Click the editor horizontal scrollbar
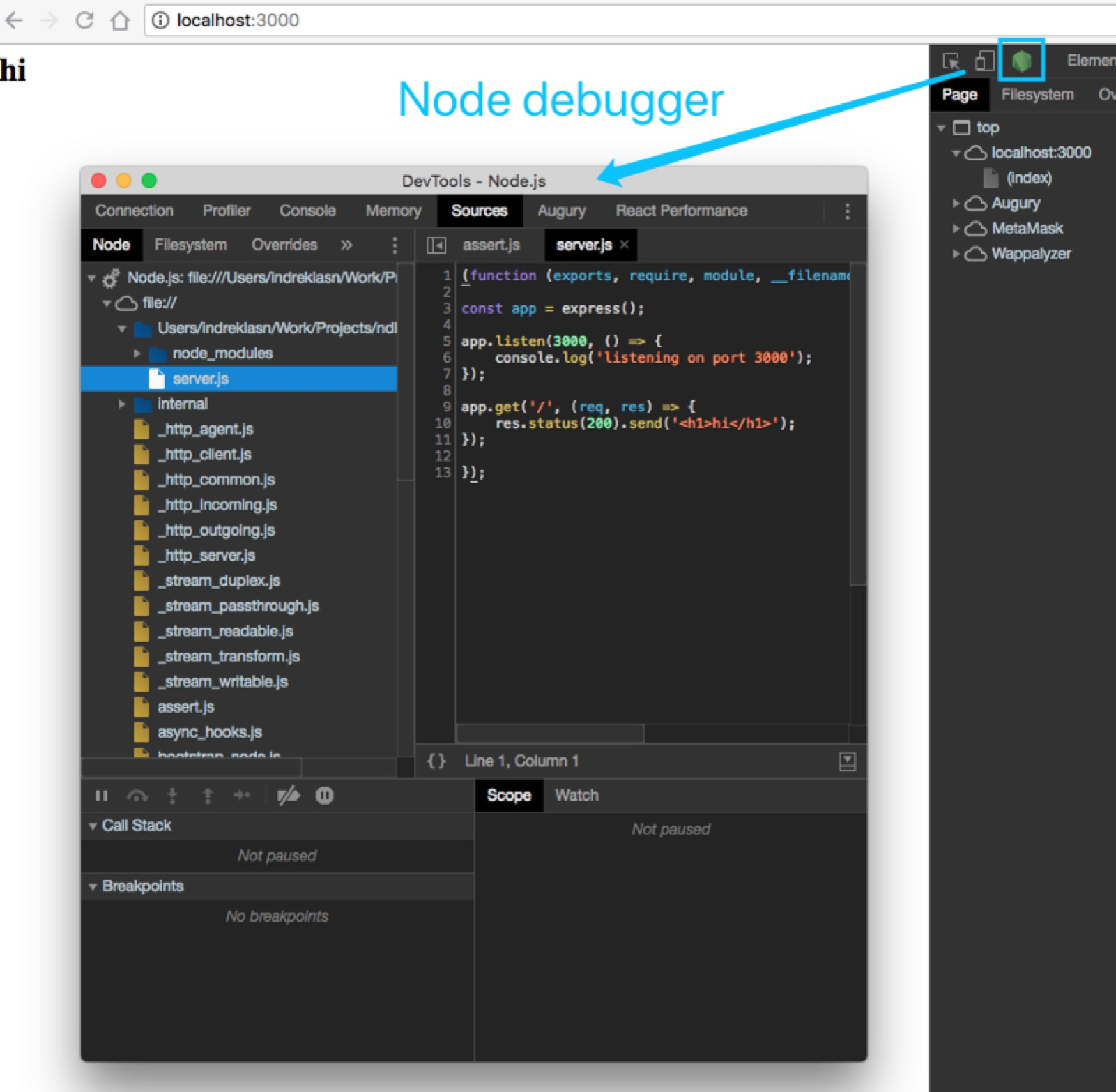This screenshot has height=1092, width=1116. pos(549,734)
